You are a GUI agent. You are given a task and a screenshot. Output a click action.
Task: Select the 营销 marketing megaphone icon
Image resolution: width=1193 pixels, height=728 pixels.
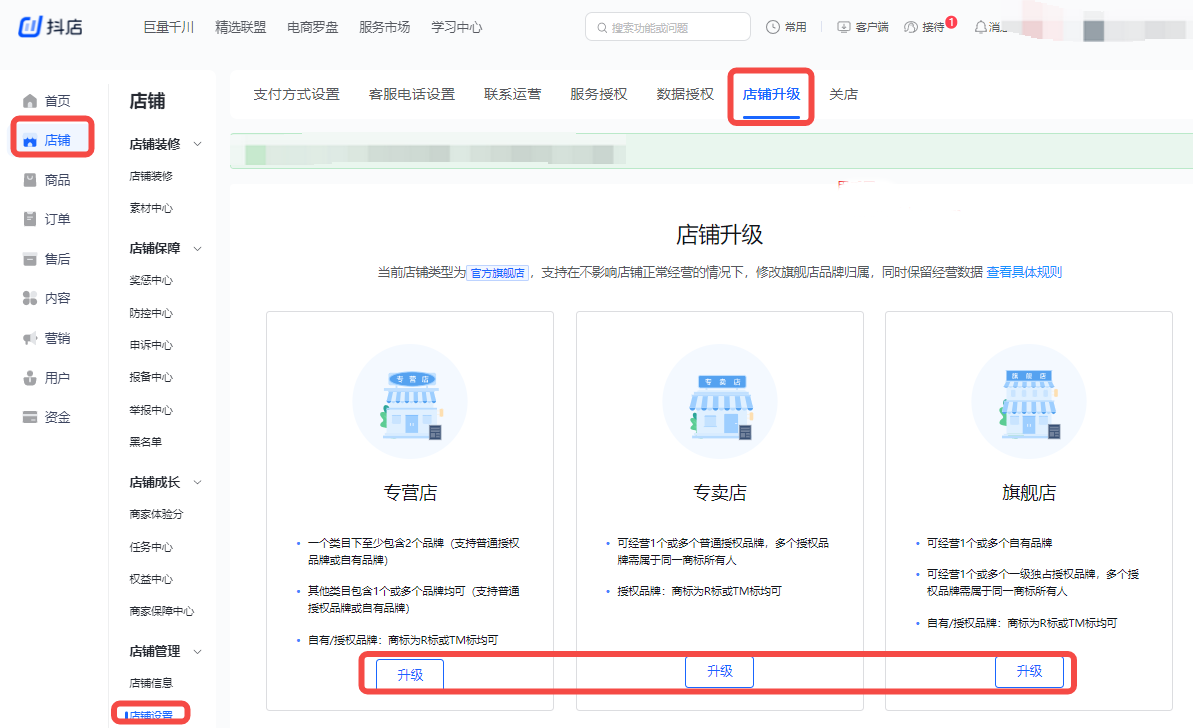click(30, 338)
